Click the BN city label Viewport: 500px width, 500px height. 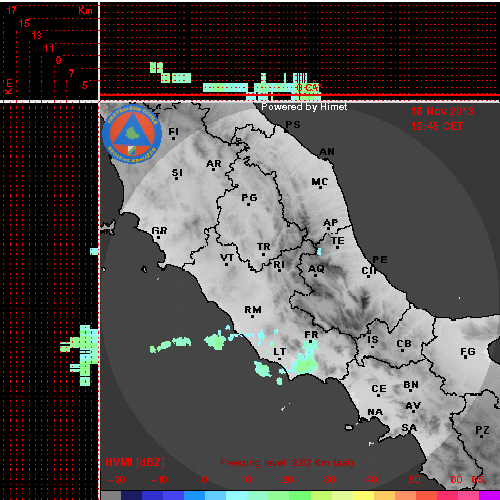point(411,385)
